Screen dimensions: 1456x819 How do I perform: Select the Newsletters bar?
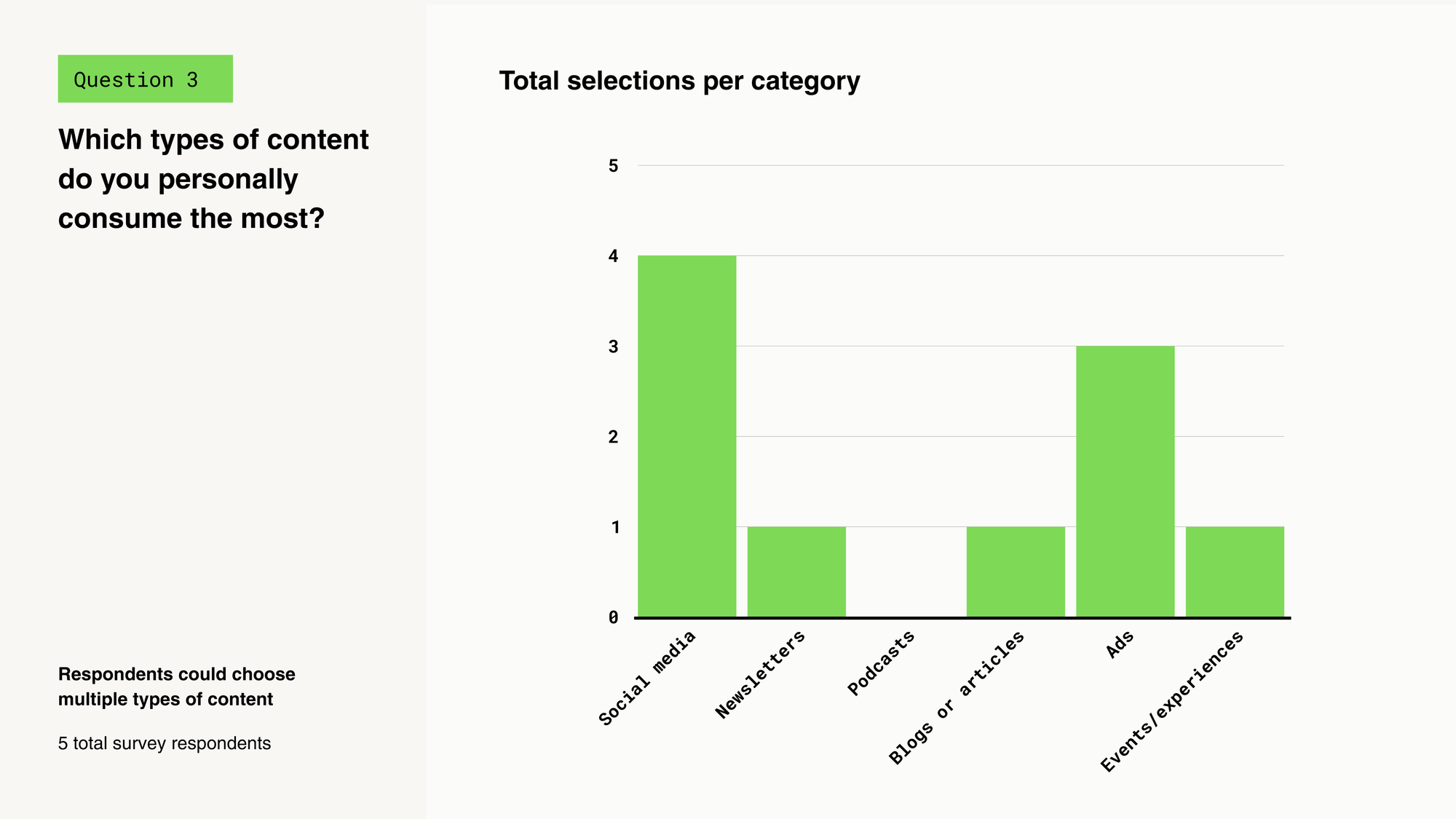796,571
